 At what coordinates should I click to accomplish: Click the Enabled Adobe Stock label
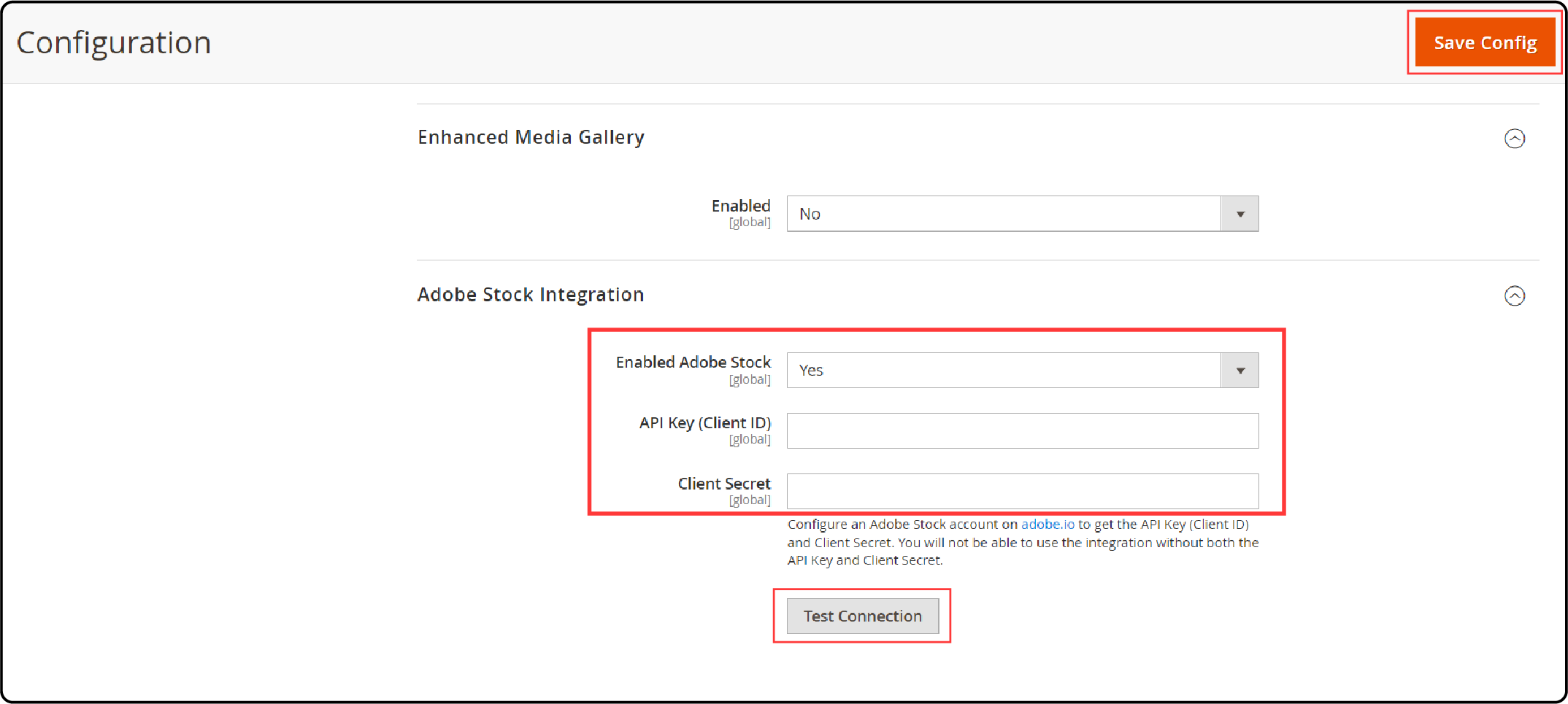tap(693, 362)
